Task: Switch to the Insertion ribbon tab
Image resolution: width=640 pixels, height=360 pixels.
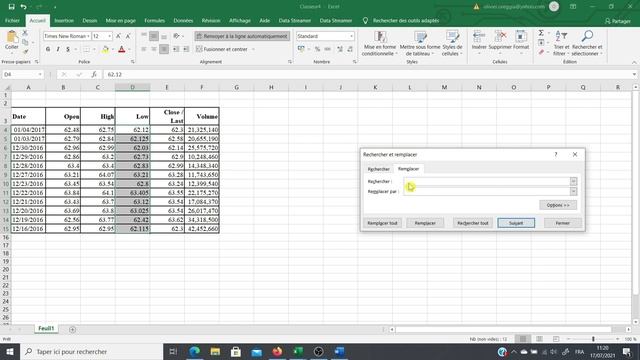Action: [x=64, y=20]
